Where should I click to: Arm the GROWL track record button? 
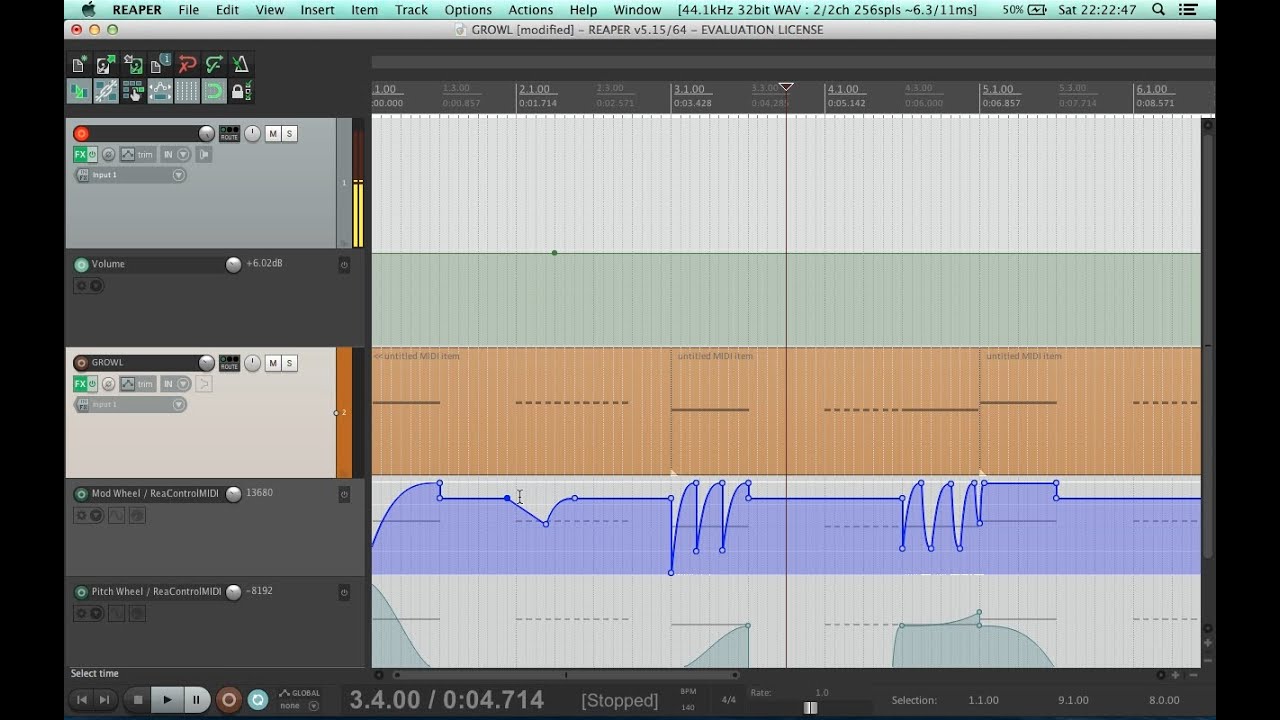(82, 363)
